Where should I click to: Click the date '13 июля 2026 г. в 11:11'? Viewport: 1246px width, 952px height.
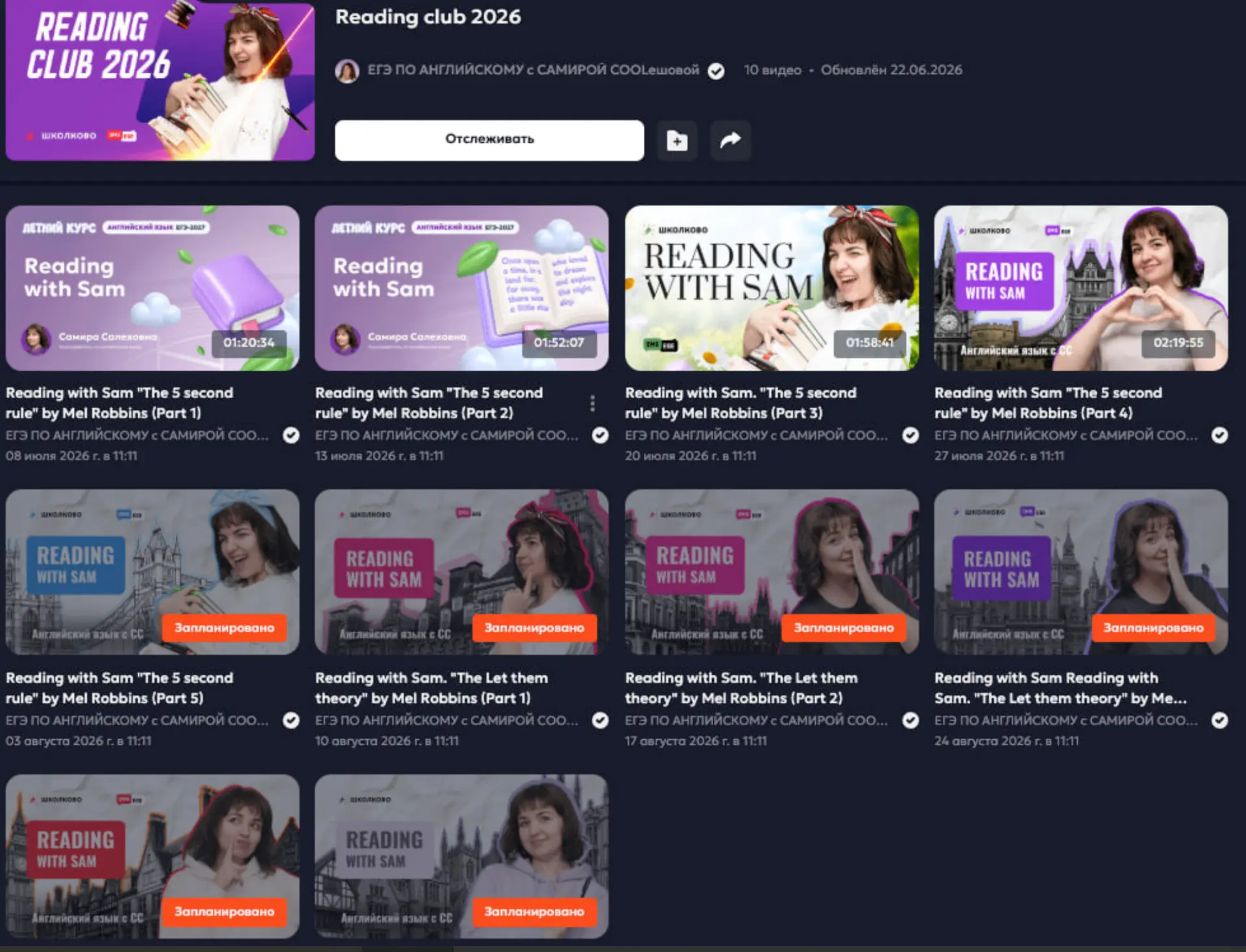(x=379, y=456)
